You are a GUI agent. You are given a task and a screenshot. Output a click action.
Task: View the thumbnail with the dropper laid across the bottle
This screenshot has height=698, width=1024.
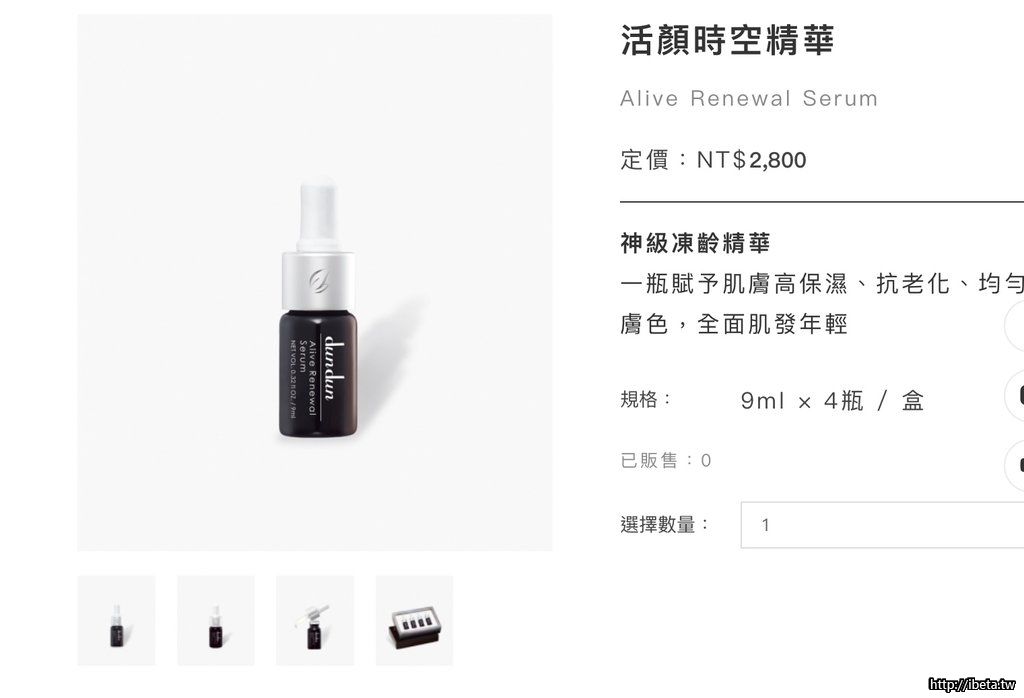[x=315, y=620]
